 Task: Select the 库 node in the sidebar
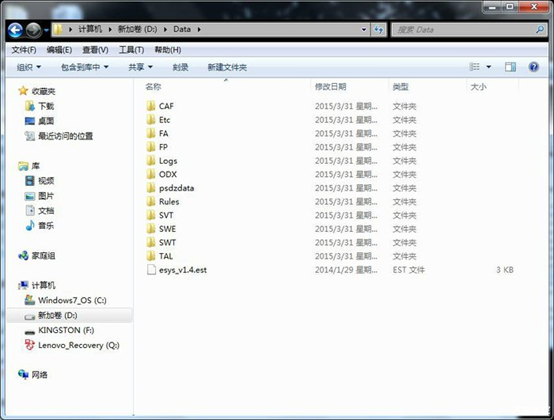(x=35, y=166)
